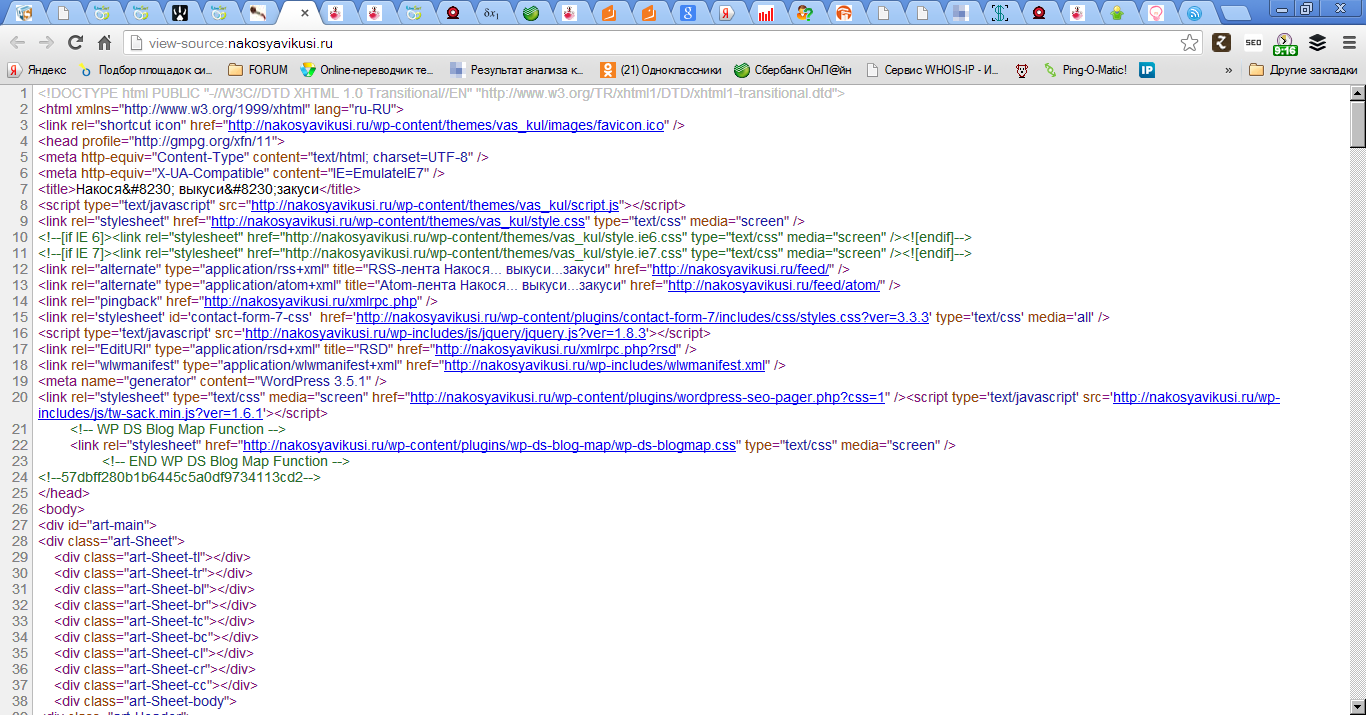Click the div id="art-main" line
Viewport: 1366px width, 715px height.
pos(97,525)
